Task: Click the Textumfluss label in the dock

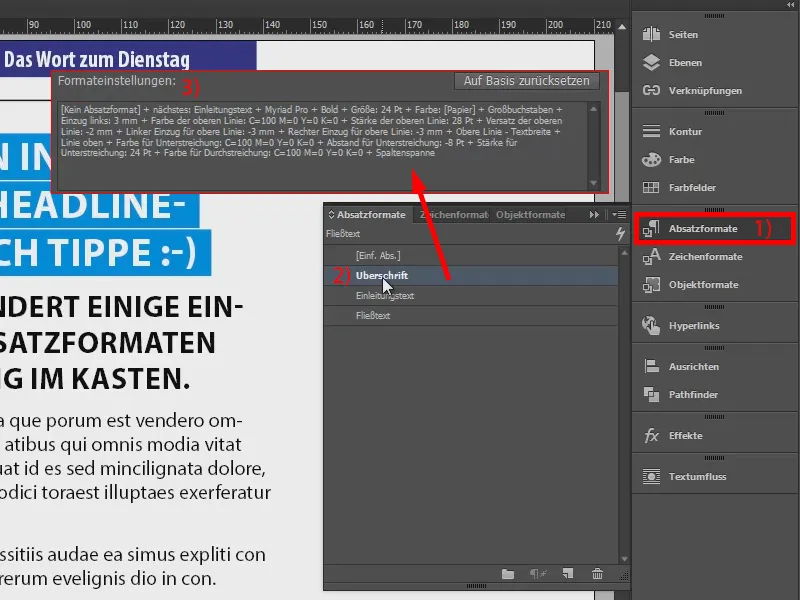Action: pos(697,477)
